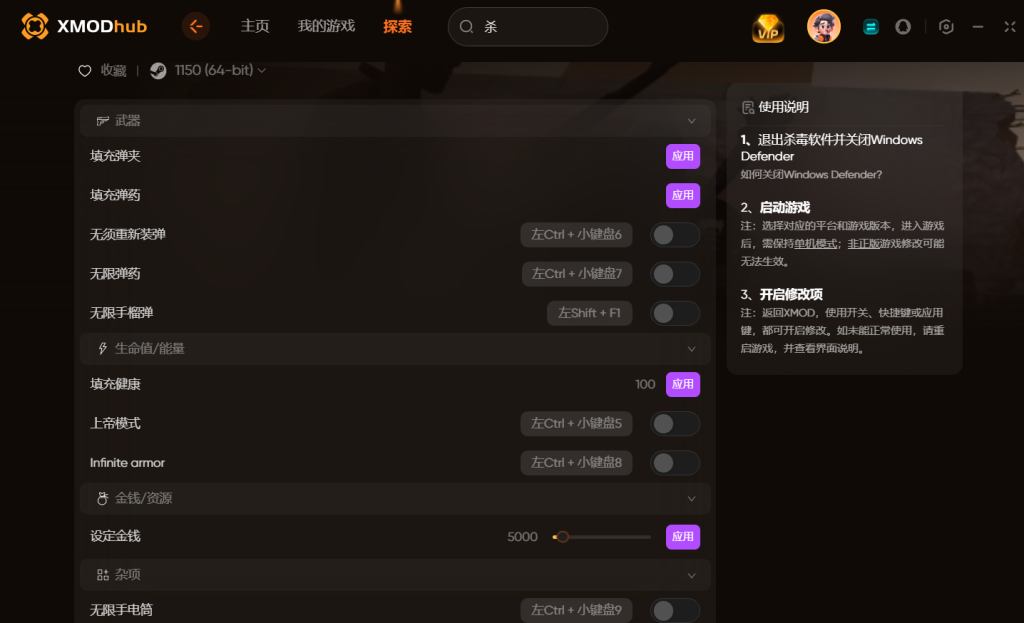The image size is (1024, 623).
Task: Open the notifications bell icon
Action: [x=903, y=27]
